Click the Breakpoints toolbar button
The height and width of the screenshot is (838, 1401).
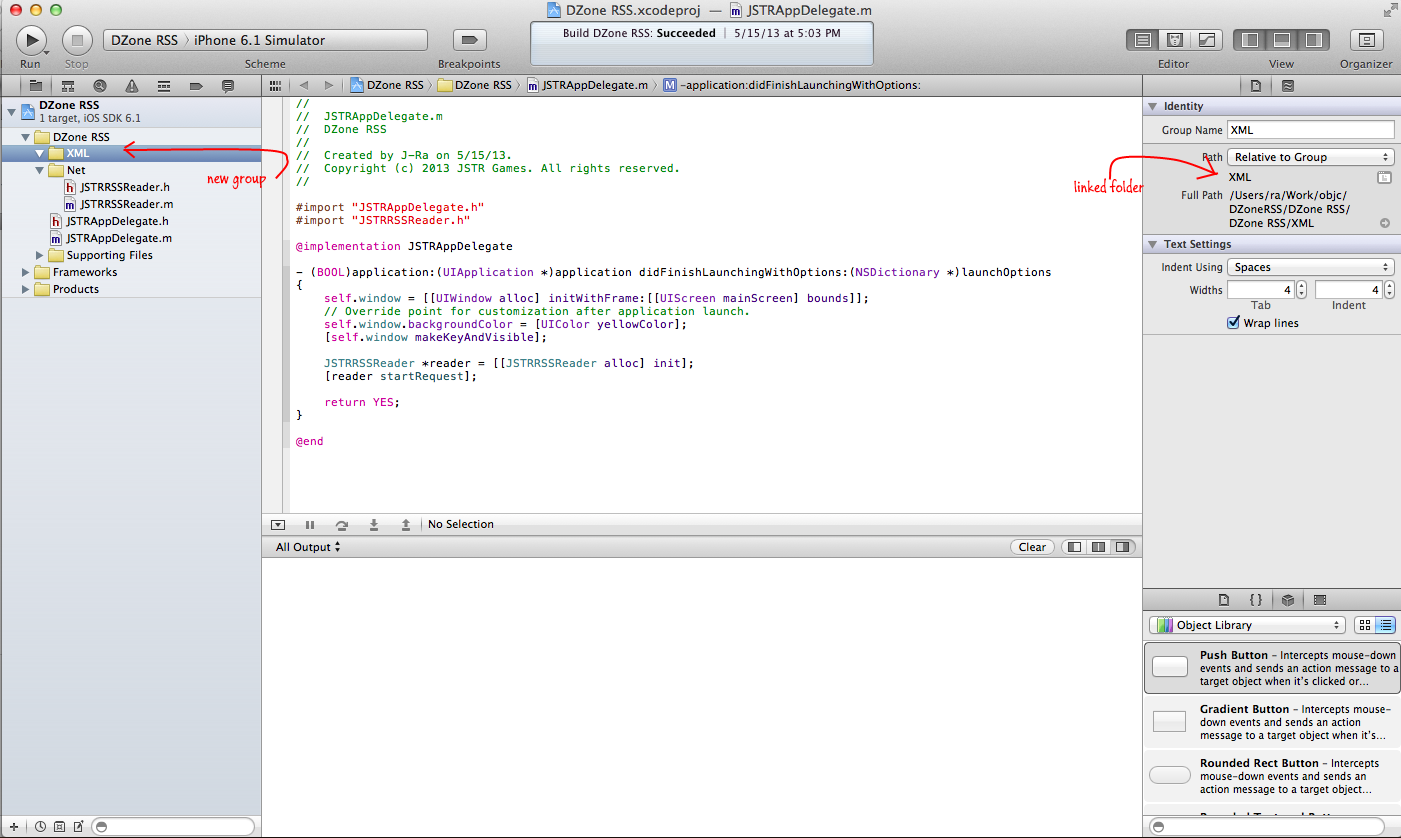tap(469, 40)
